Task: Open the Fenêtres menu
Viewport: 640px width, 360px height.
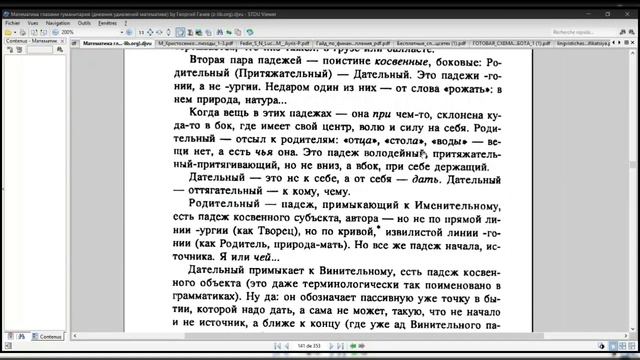Action: coord(107,23)
